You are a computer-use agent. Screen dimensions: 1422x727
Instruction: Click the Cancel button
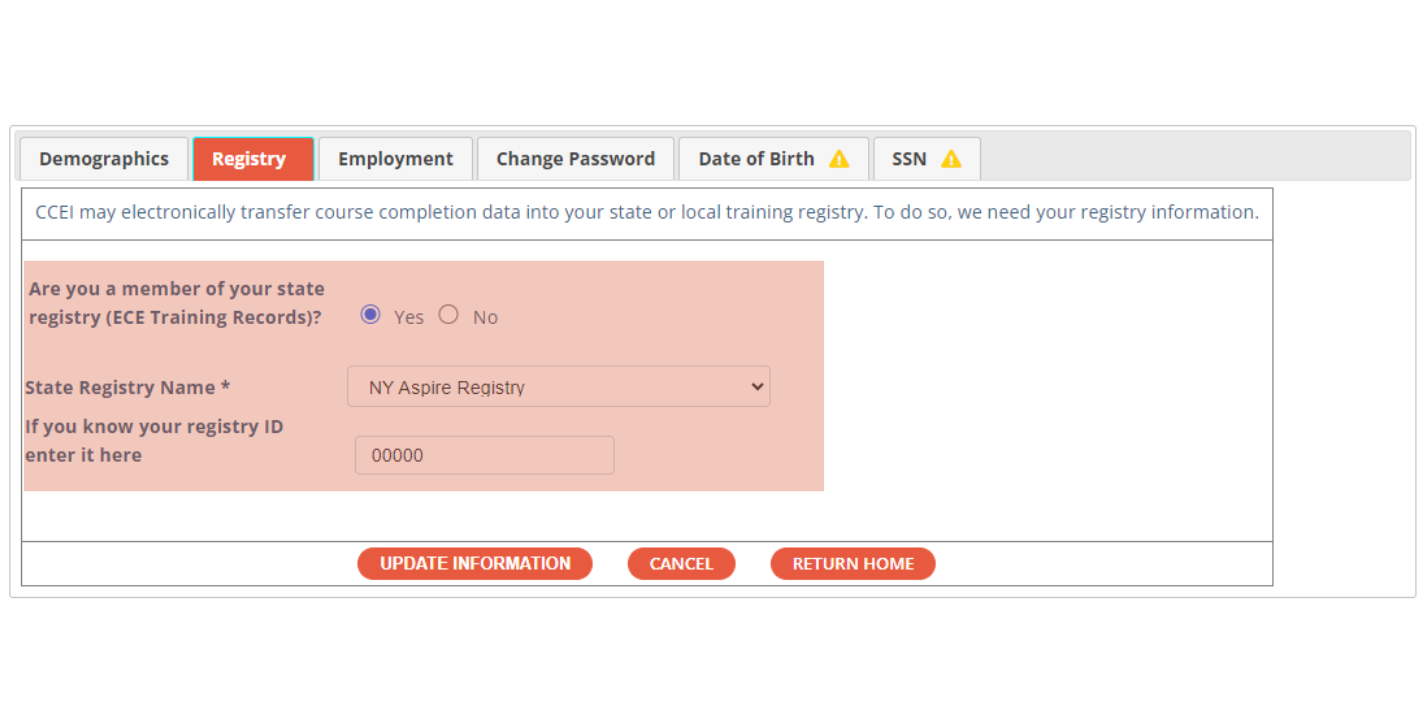(681, 564)
